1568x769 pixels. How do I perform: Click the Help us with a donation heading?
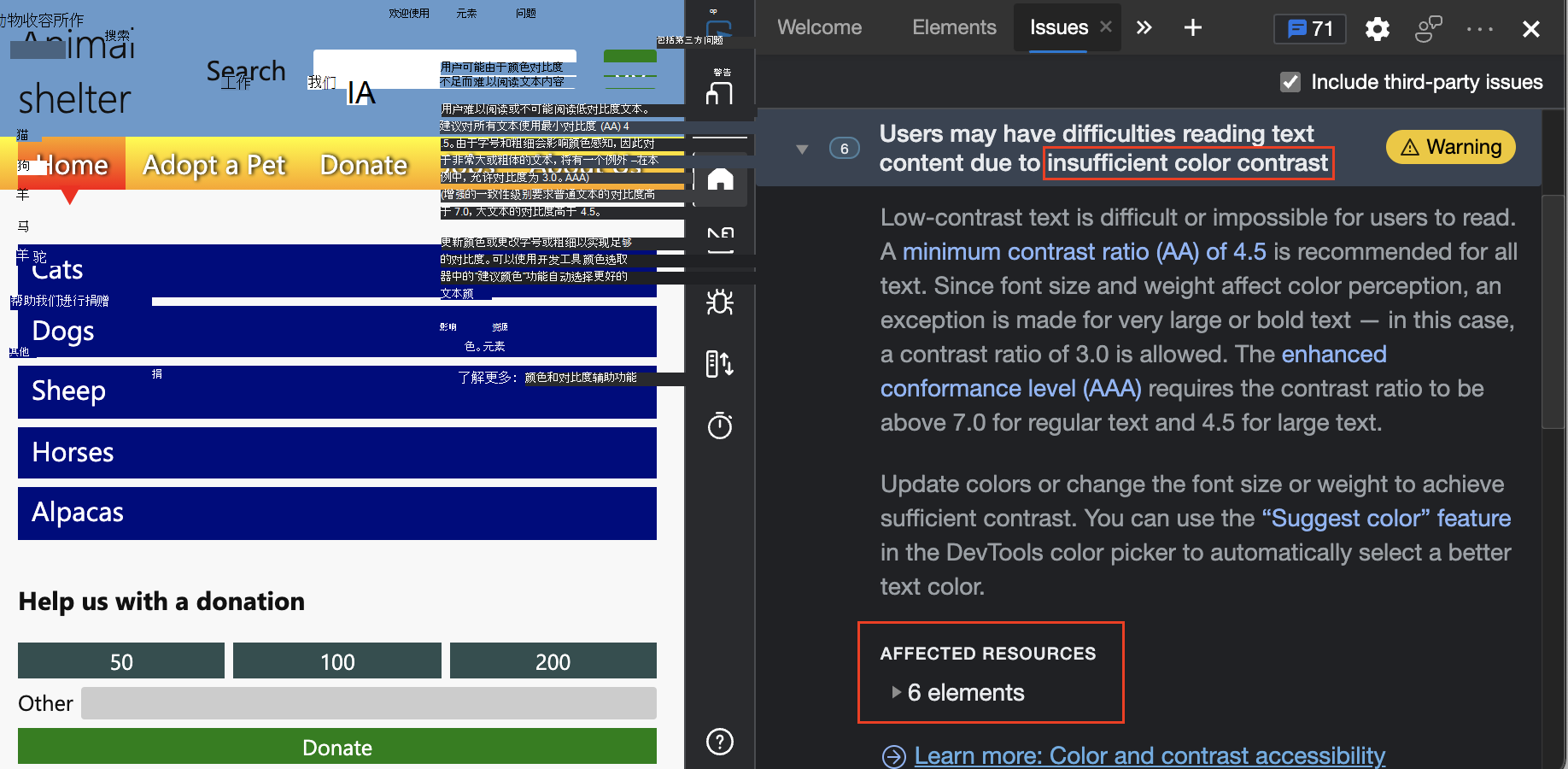click(161, 601)
